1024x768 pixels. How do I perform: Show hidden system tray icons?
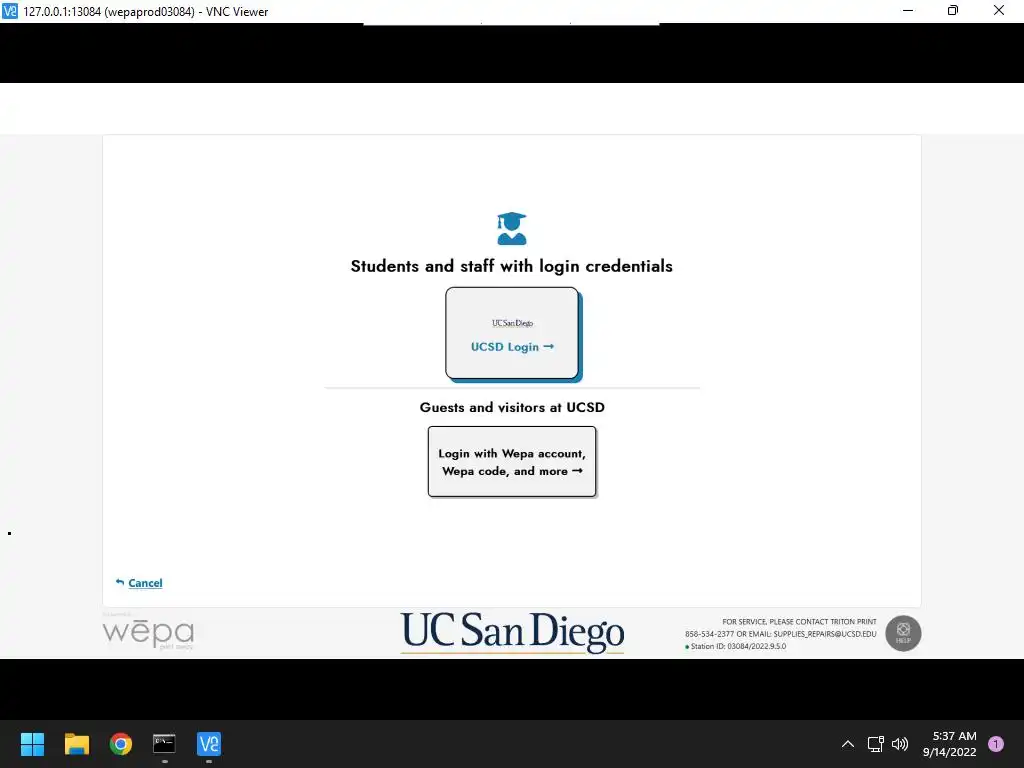point(848,744)
